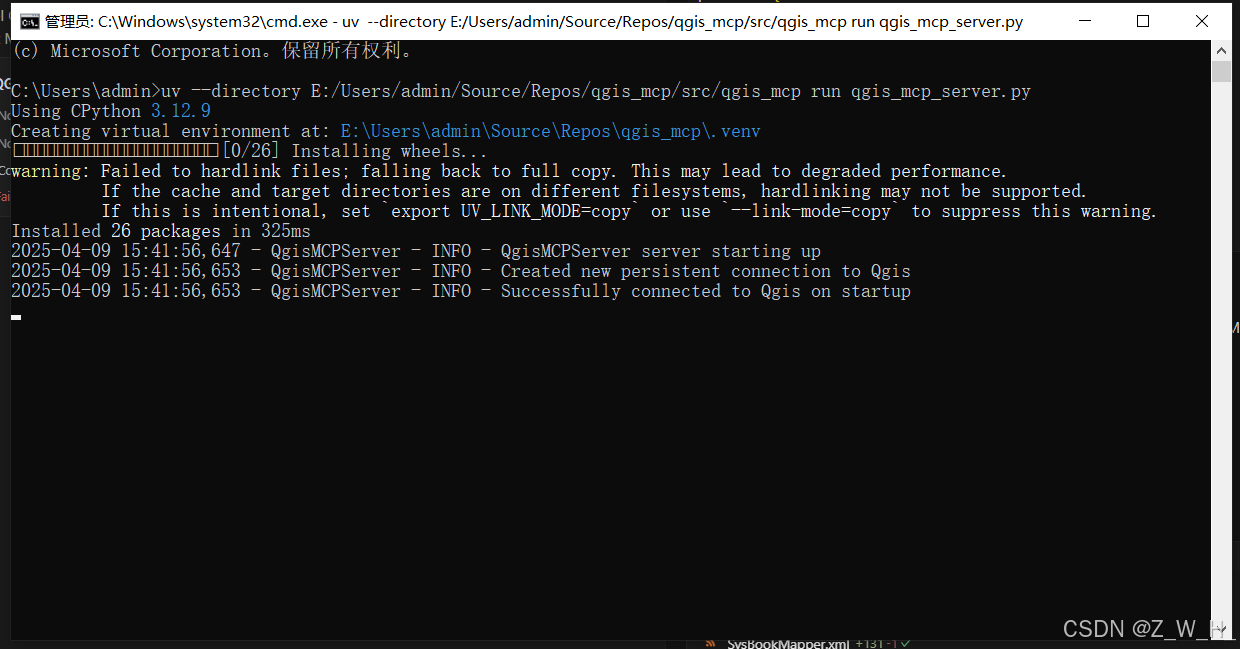Image resolution: width=1240 pixels, height=649 pixels.
Task: Click the version number '3.12.9'
Action: 181,111
